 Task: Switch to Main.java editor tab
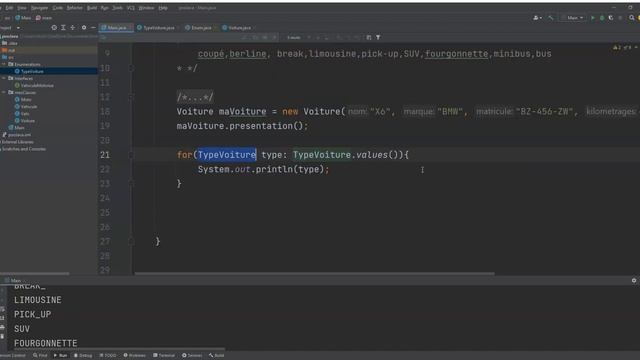[115, 28]
